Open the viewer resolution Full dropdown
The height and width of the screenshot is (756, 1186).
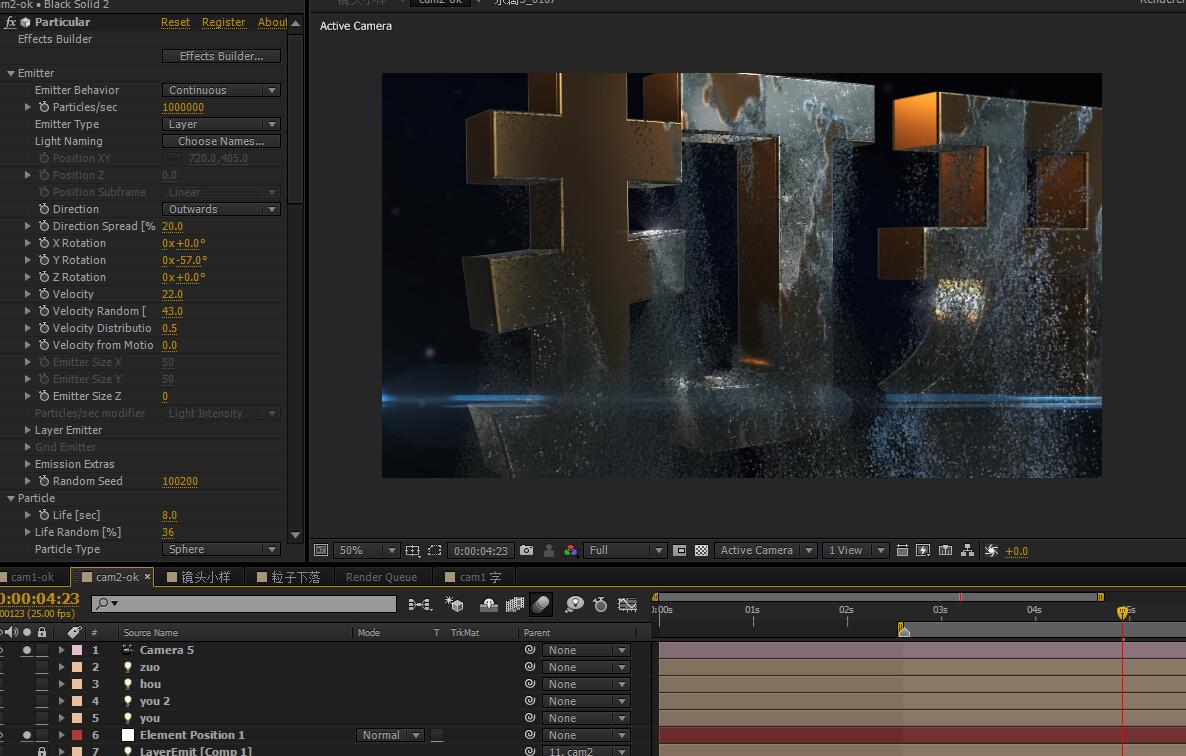coord(626,550)
